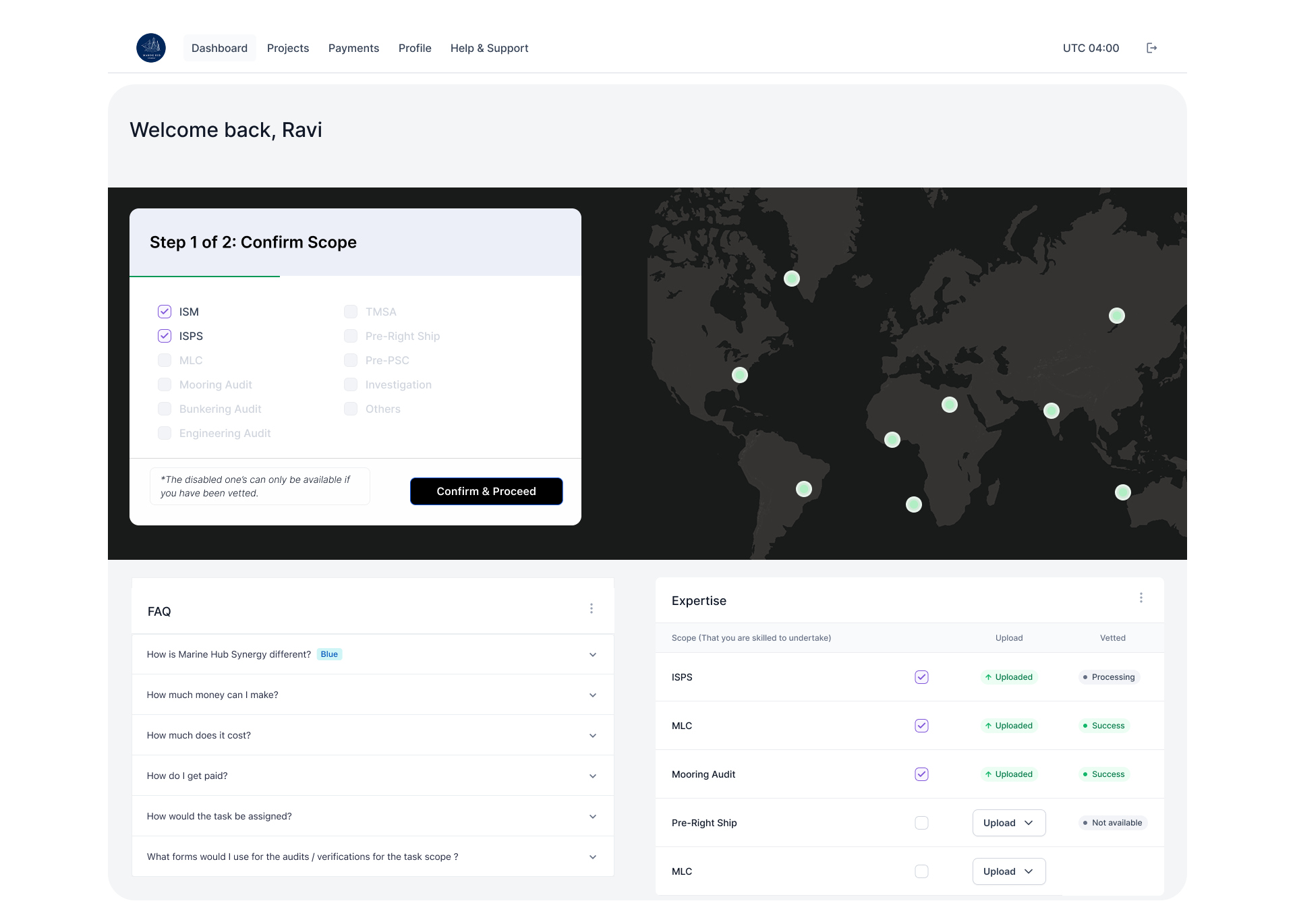Screen dimensions: 1295x924
Task: Open the Upload dropdown for Pre-Right Ship
Action: tap(1008, 823)
